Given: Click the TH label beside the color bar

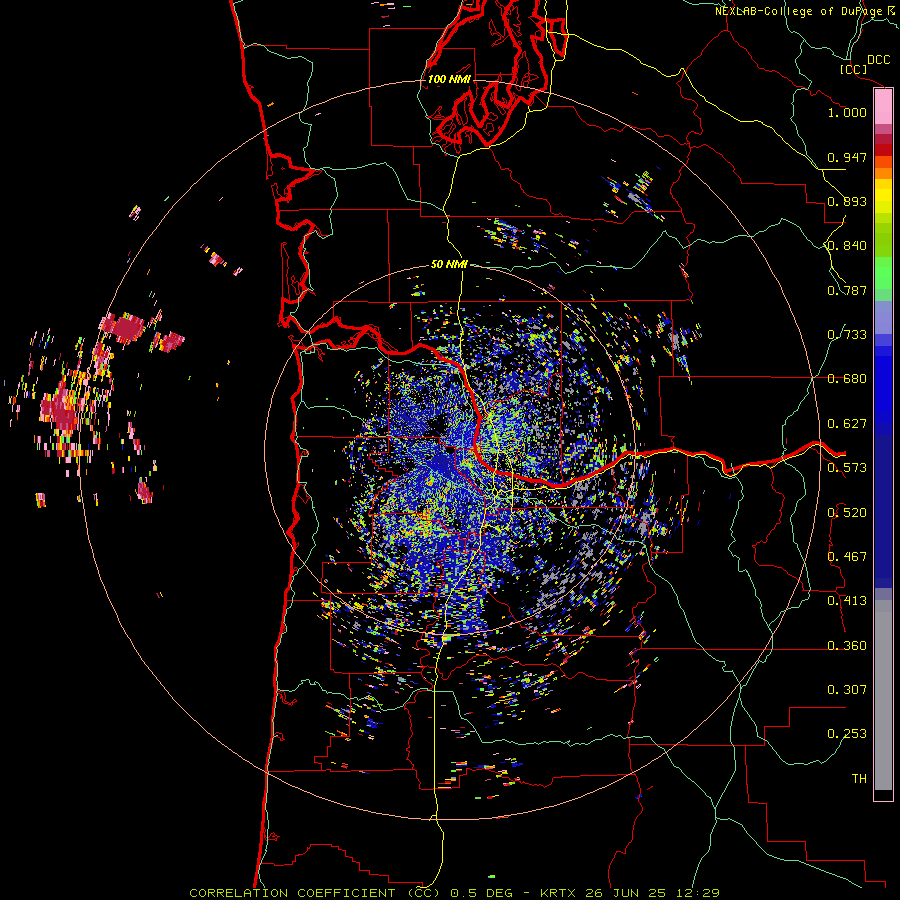Looking at the screenshot, I should [x=859, y=779].
